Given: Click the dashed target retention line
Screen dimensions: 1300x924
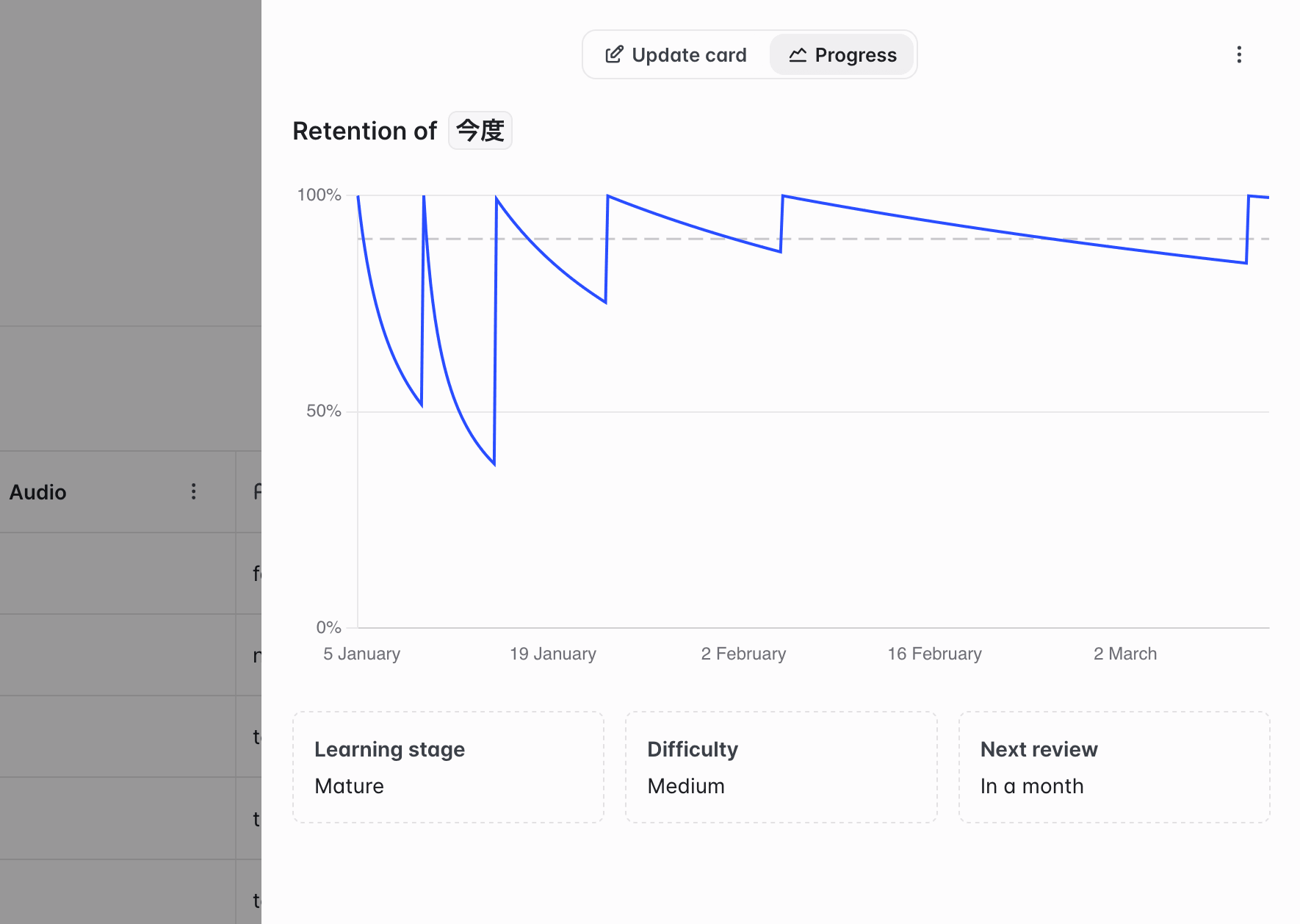Looking at the screenshot, I should click(918, 239).
